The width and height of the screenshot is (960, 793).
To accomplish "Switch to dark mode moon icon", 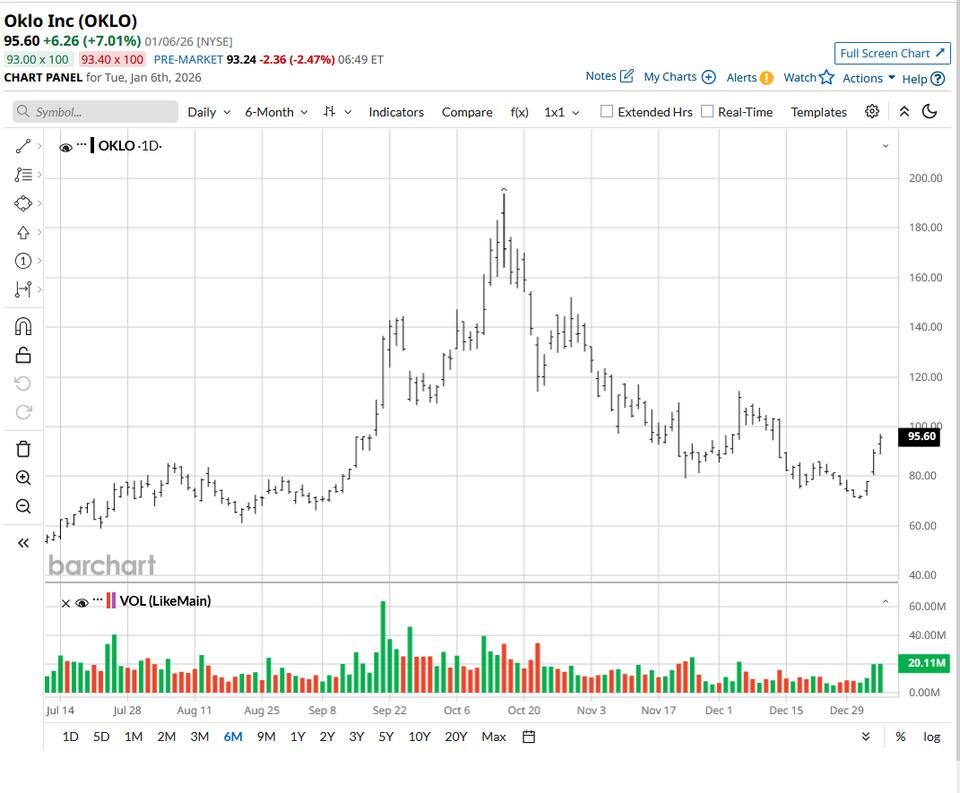I will [930, 112].
